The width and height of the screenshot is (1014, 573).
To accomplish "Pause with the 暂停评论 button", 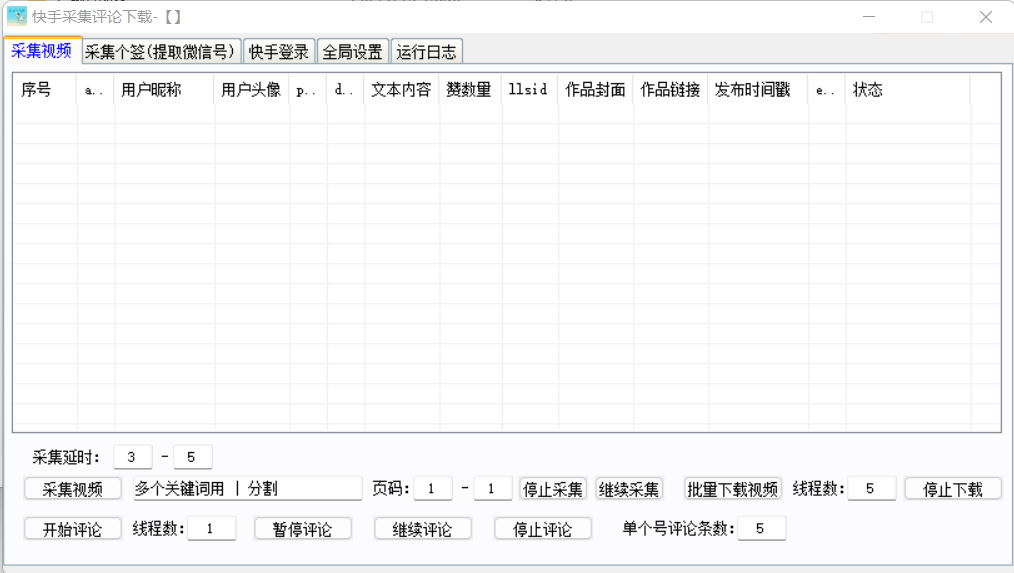I will 303,529.
